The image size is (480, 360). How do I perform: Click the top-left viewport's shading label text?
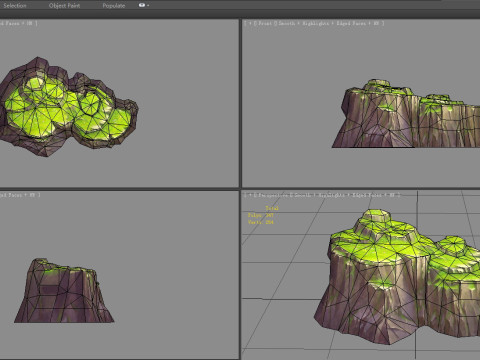pos(18,23)
